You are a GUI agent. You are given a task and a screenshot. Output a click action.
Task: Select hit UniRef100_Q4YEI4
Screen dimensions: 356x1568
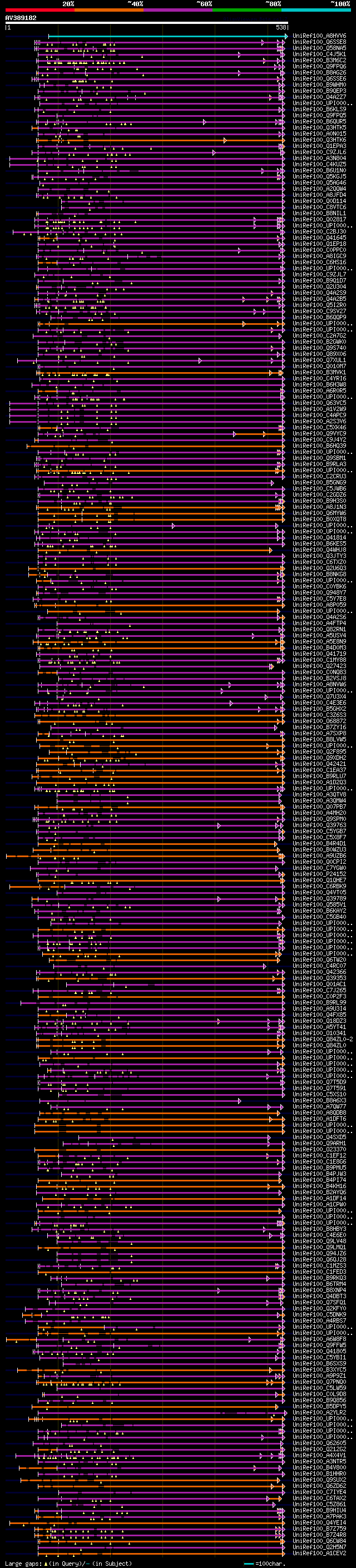[319, 1522]
